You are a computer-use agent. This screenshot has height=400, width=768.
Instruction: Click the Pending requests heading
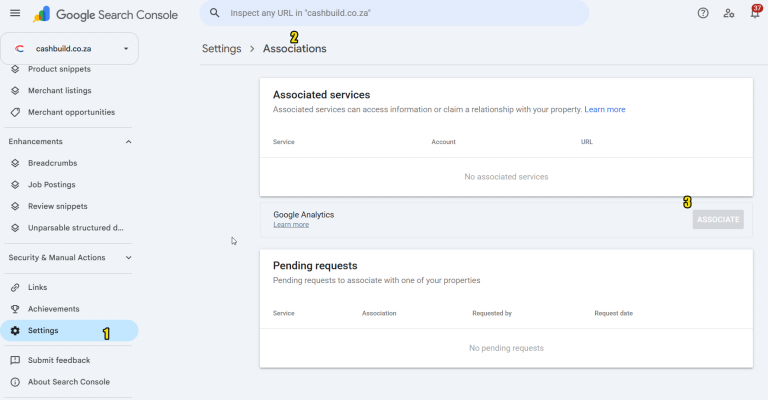[315, 265]
